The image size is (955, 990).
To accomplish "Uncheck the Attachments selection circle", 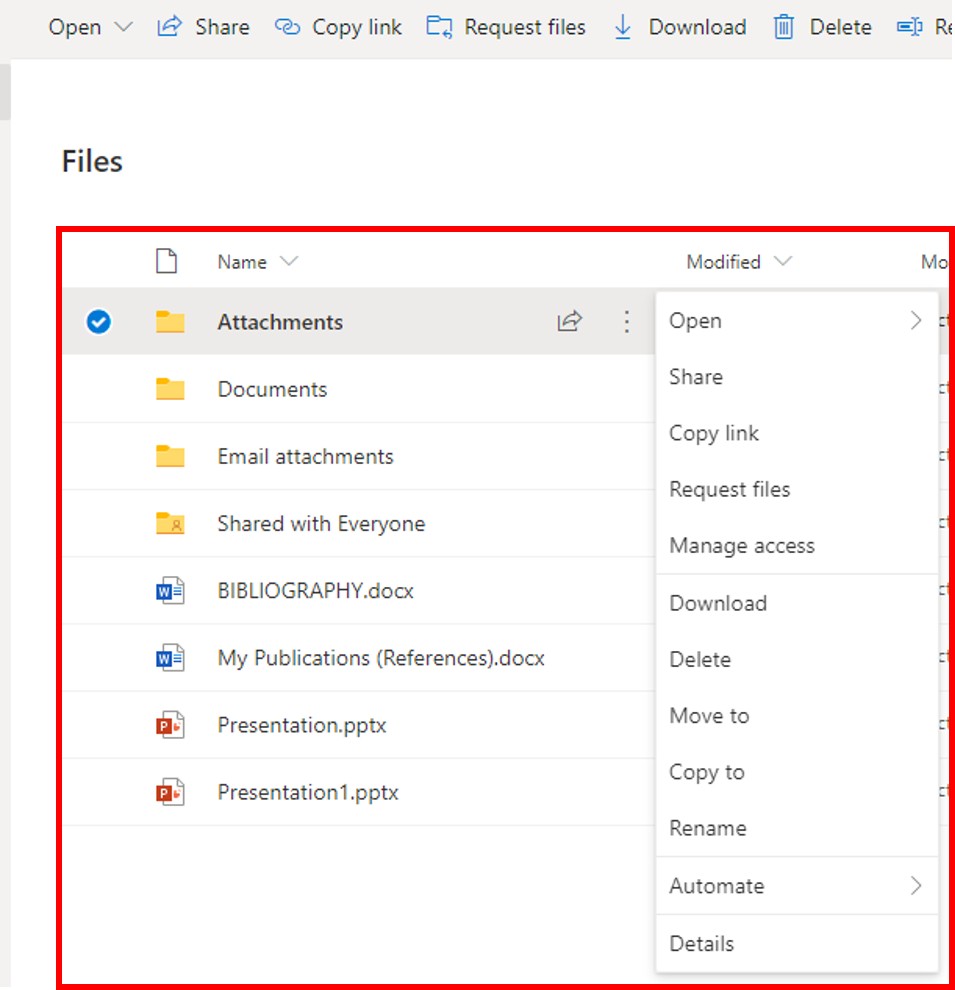I will click(98, 322).
